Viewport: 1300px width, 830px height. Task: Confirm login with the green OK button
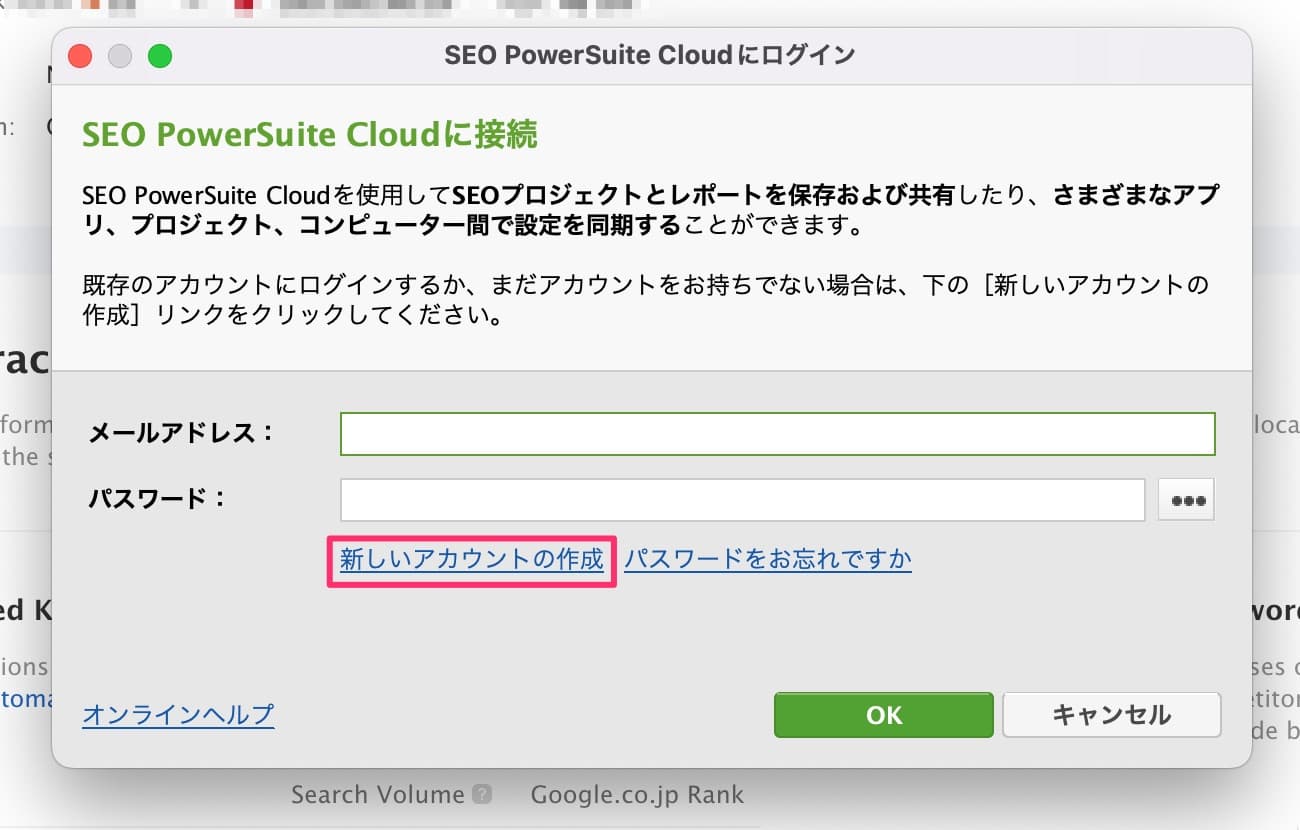point(884,715)
